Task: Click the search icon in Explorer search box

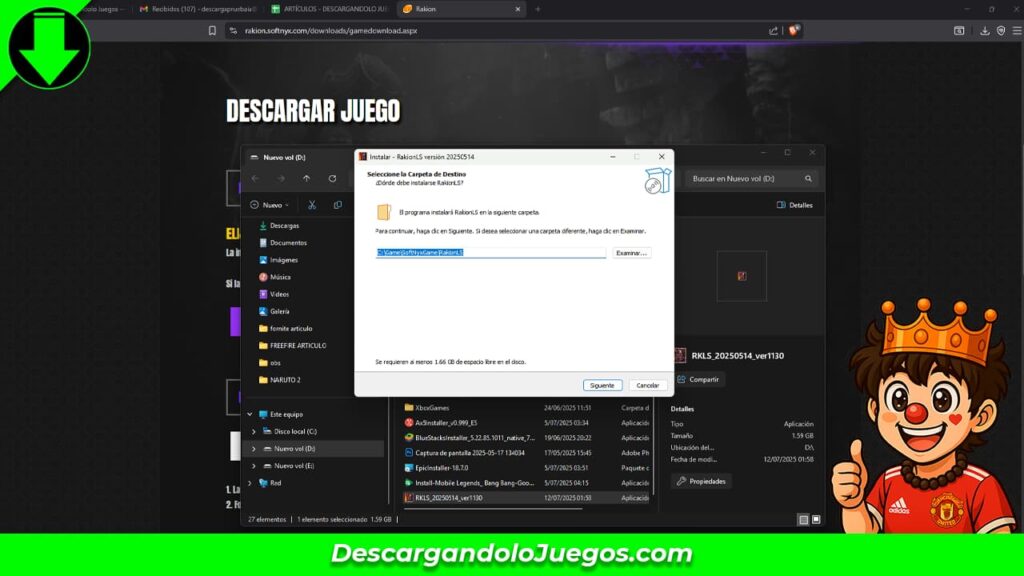Action: click(x=808, y=178)
